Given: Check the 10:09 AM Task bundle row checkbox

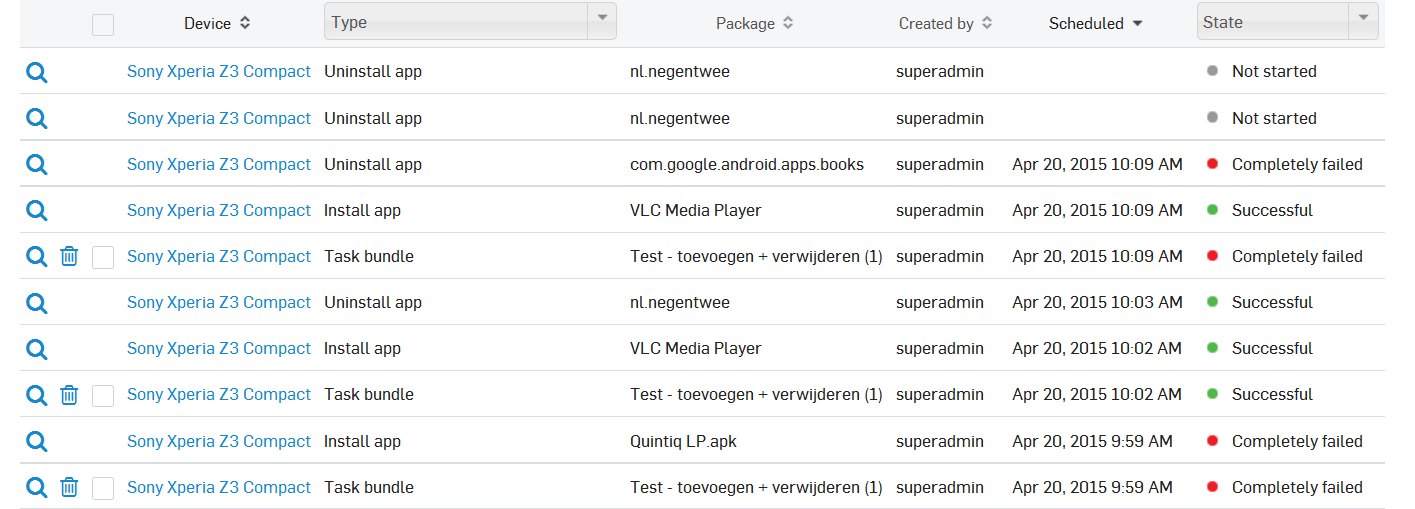Looking at the screenshot, I should (103, 257).
